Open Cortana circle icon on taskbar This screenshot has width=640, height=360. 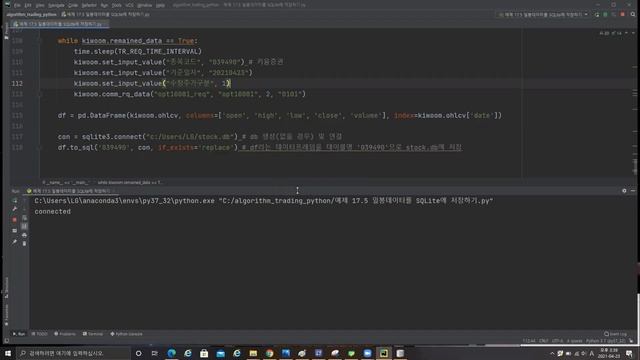[x=138, y=353]
